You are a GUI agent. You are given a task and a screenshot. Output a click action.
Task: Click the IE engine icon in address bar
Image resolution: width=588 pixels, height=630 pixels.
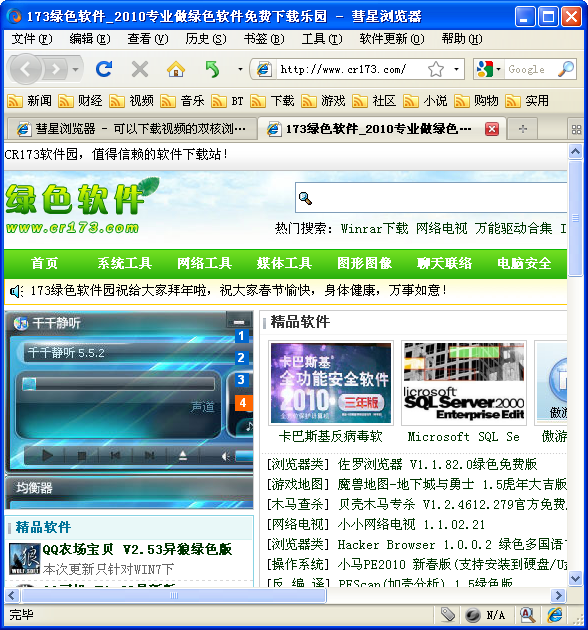[264, 70]
